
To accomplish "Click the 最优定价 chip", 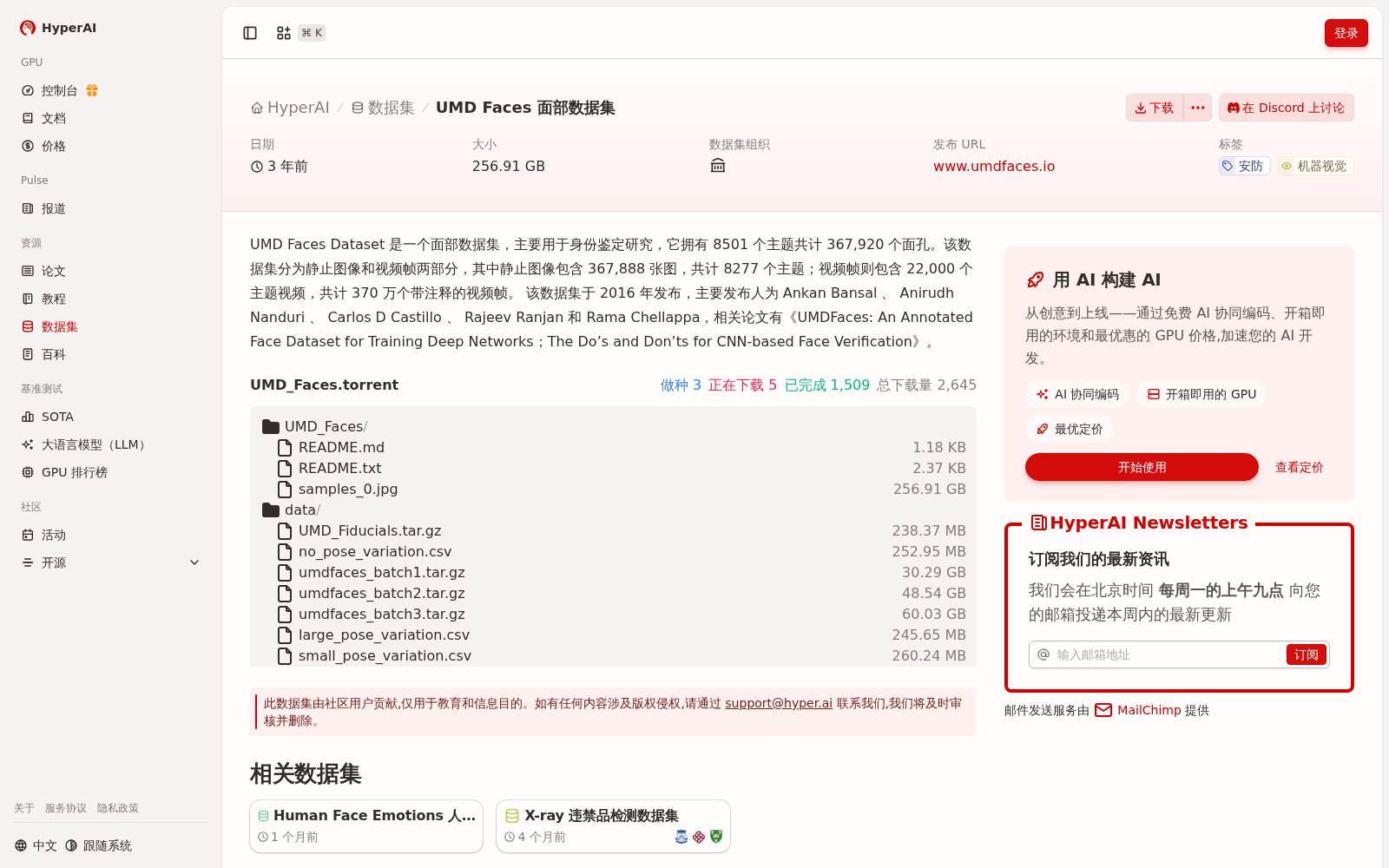I will pyautogui.click(x=1070, y=429).
